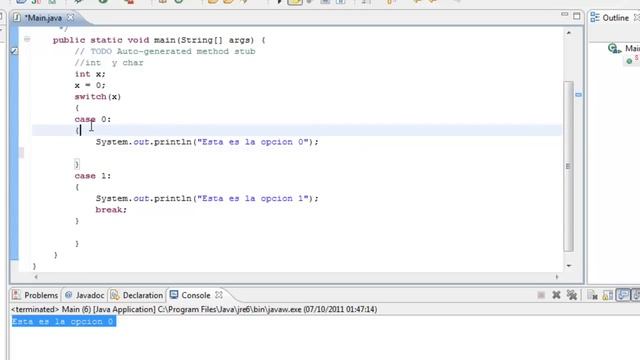The width and height of the screenshot is (640, 360).
Task: Select the *Main.java editor tab
Action: (43, 18)
